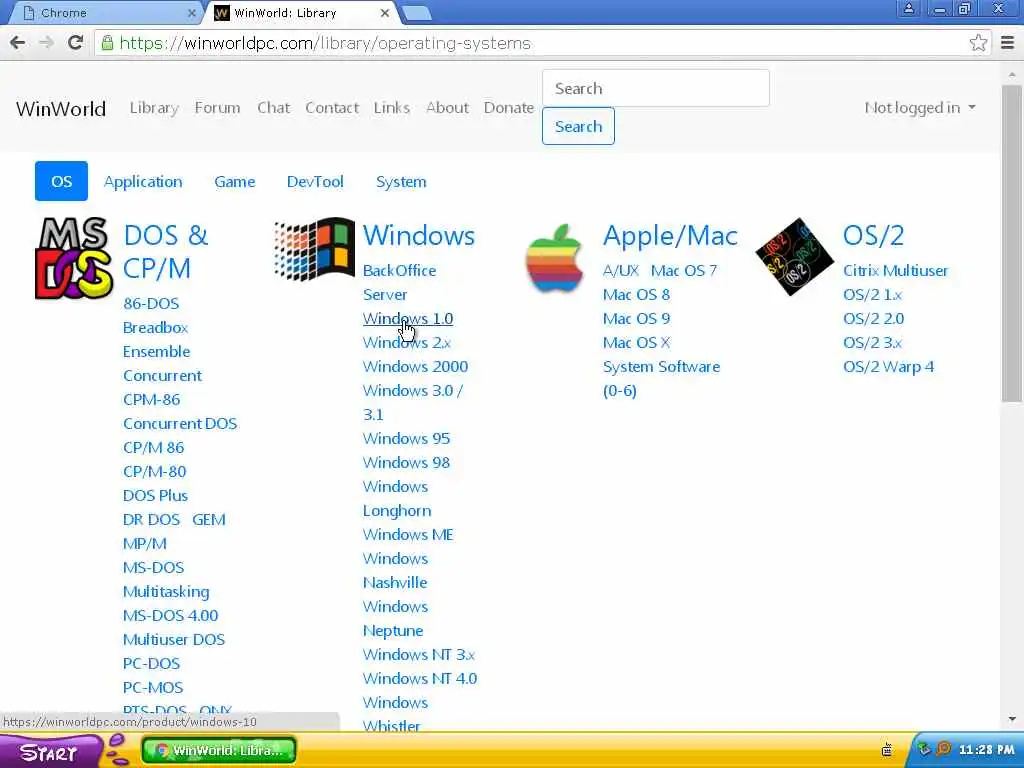The width and height of the screenshot is (1024, 768).
Task: Focus the Search input field
Action: point(656,88)
